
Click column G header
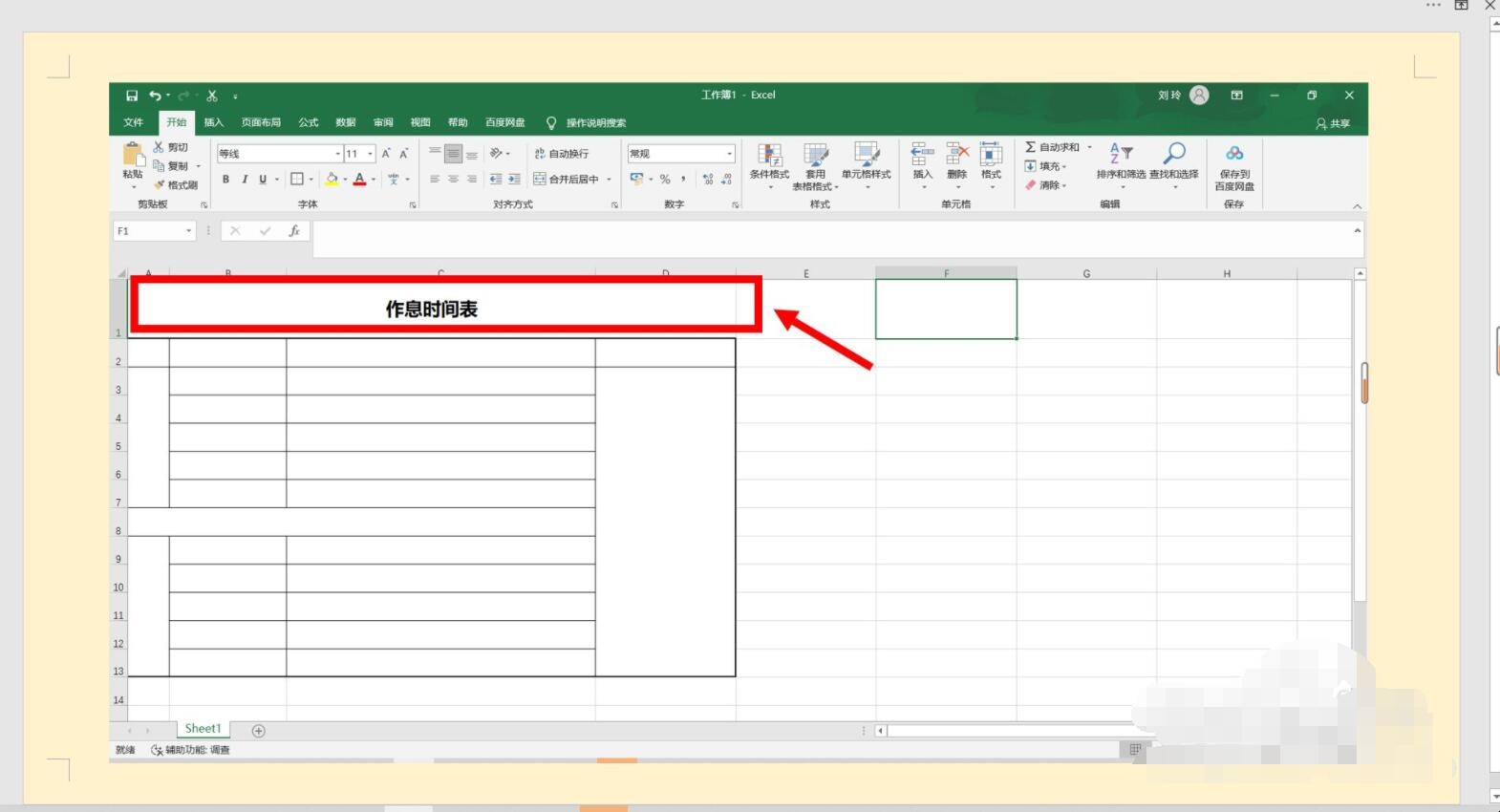tap(1086, 273)
